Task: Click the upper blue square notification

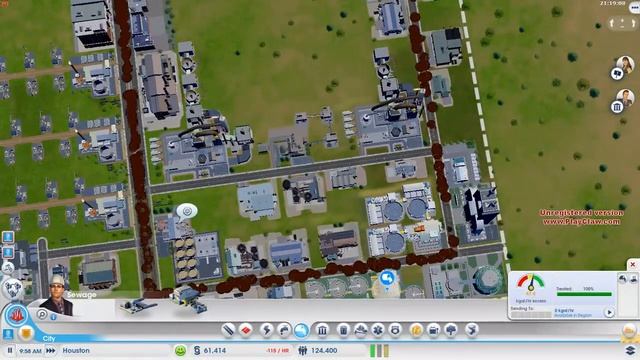Action: click(8, 237)
